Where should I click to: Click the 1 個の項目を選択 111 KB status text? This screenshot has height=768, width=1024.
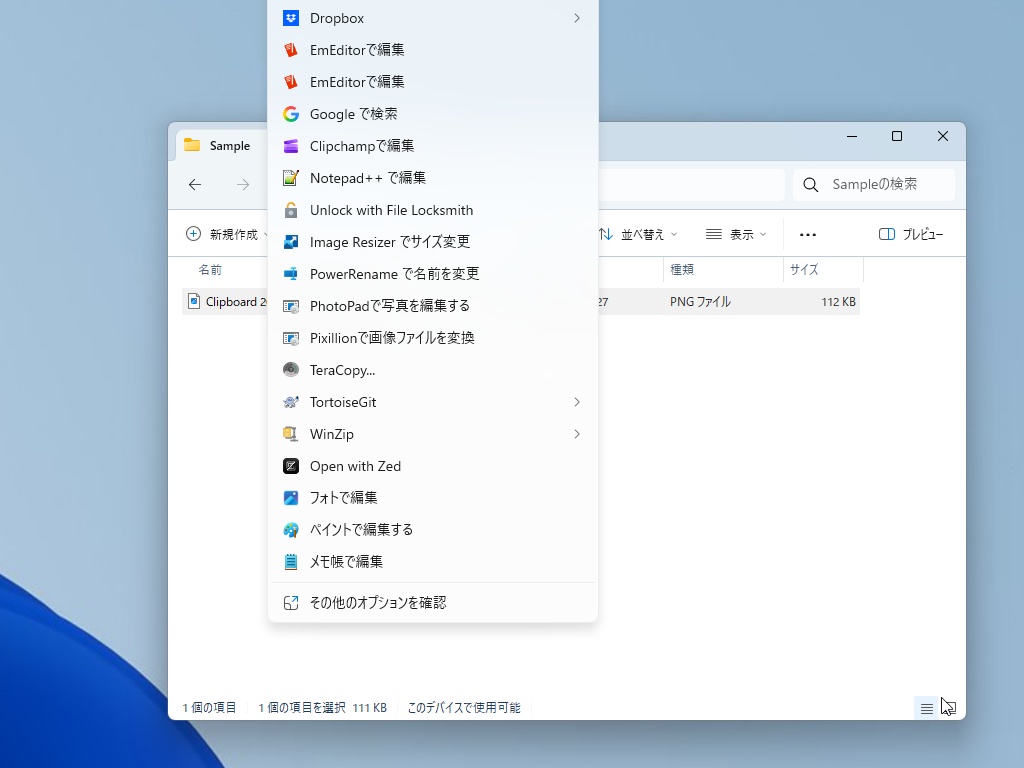coord(323,708)
